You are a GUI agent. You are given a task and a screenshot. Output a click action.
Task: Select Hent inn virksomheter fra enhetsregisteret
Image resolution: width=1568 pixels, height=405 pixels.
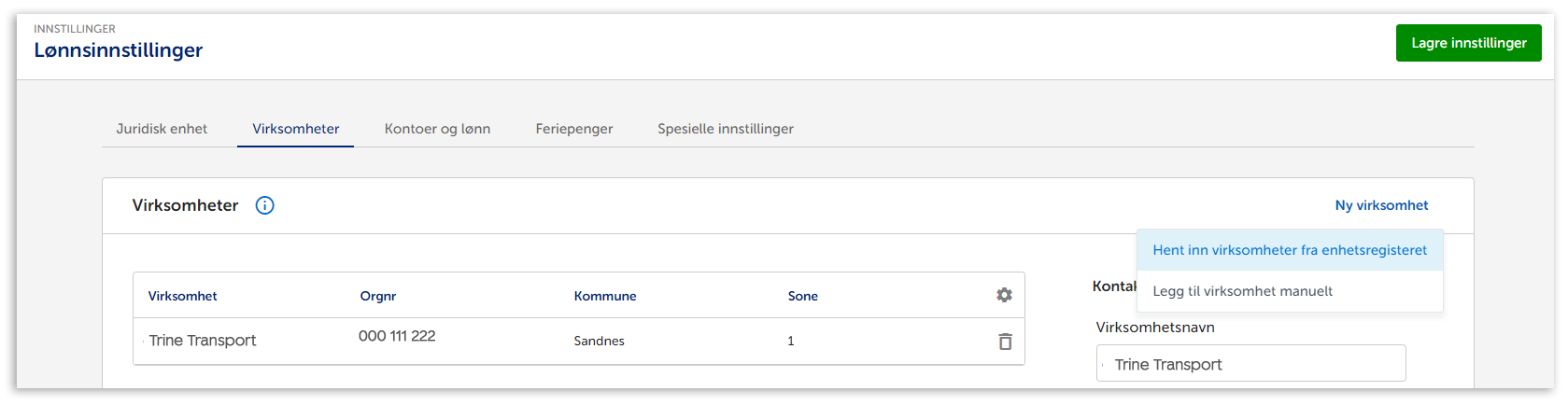coord(1290,250)
